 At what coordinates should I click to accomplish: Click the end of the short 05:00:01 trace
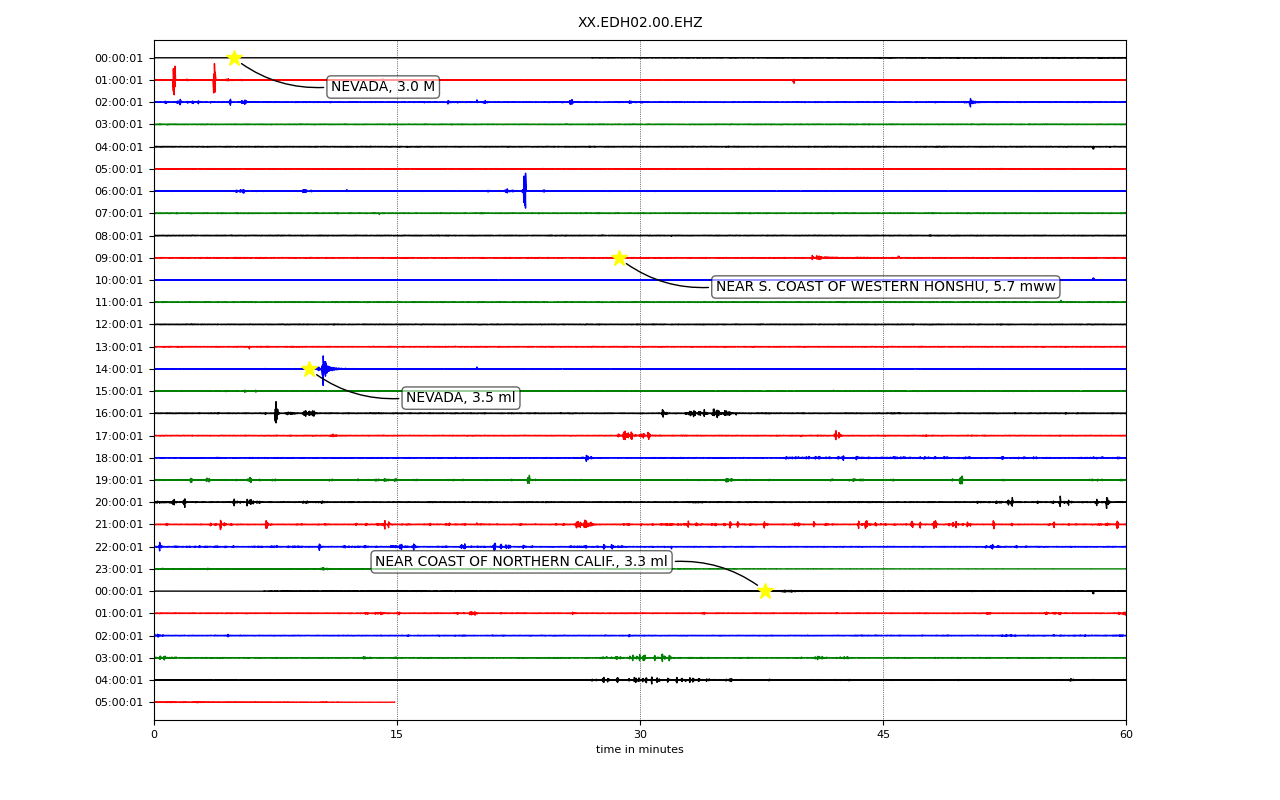tap(395, 702)
